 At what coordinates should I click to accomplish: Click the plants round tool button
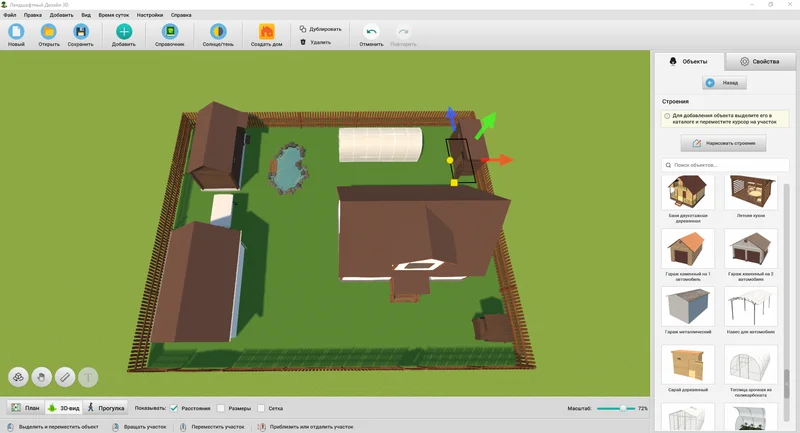tap(18, 377)
